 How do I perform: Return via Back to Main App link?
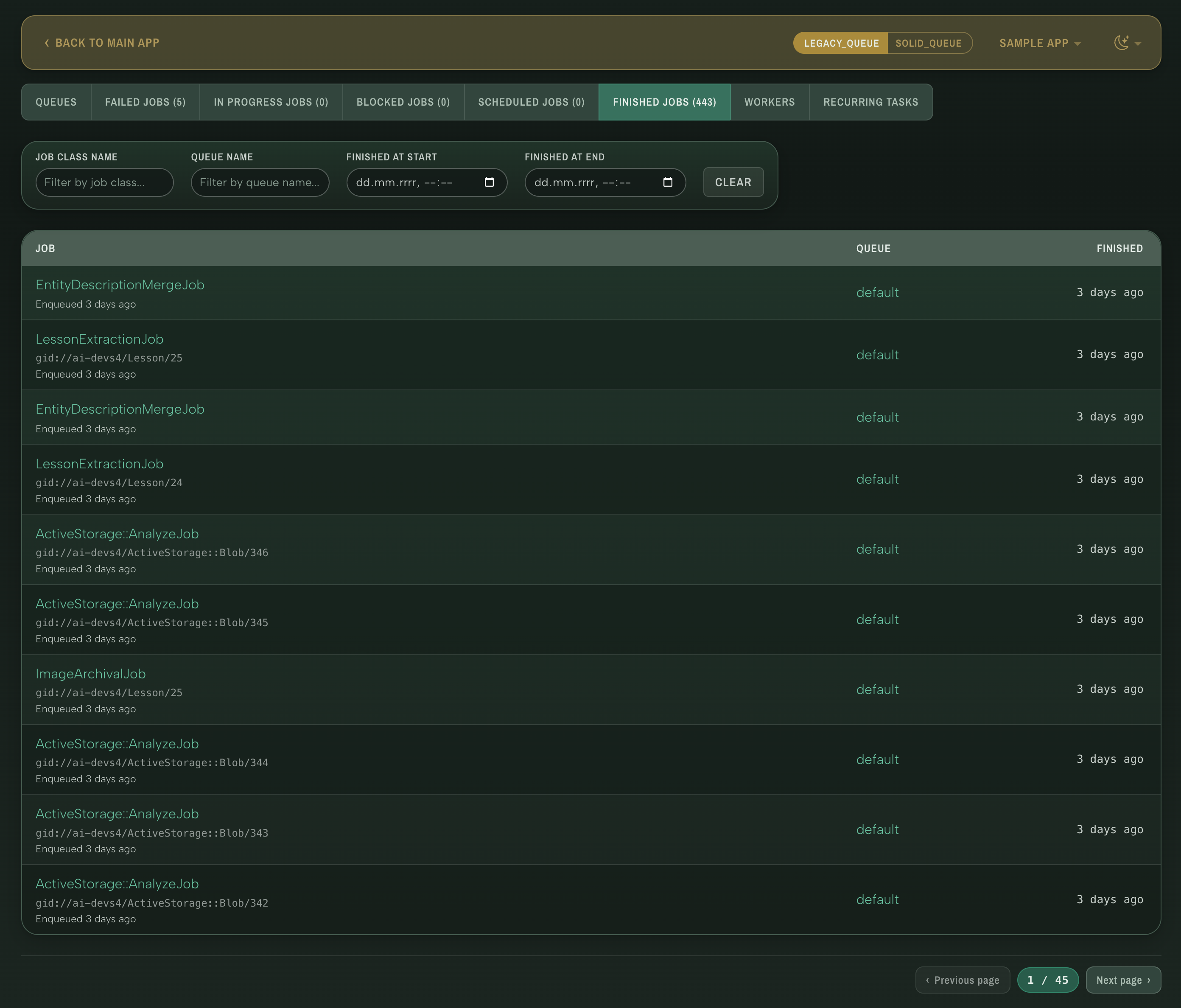coord(102,43)
